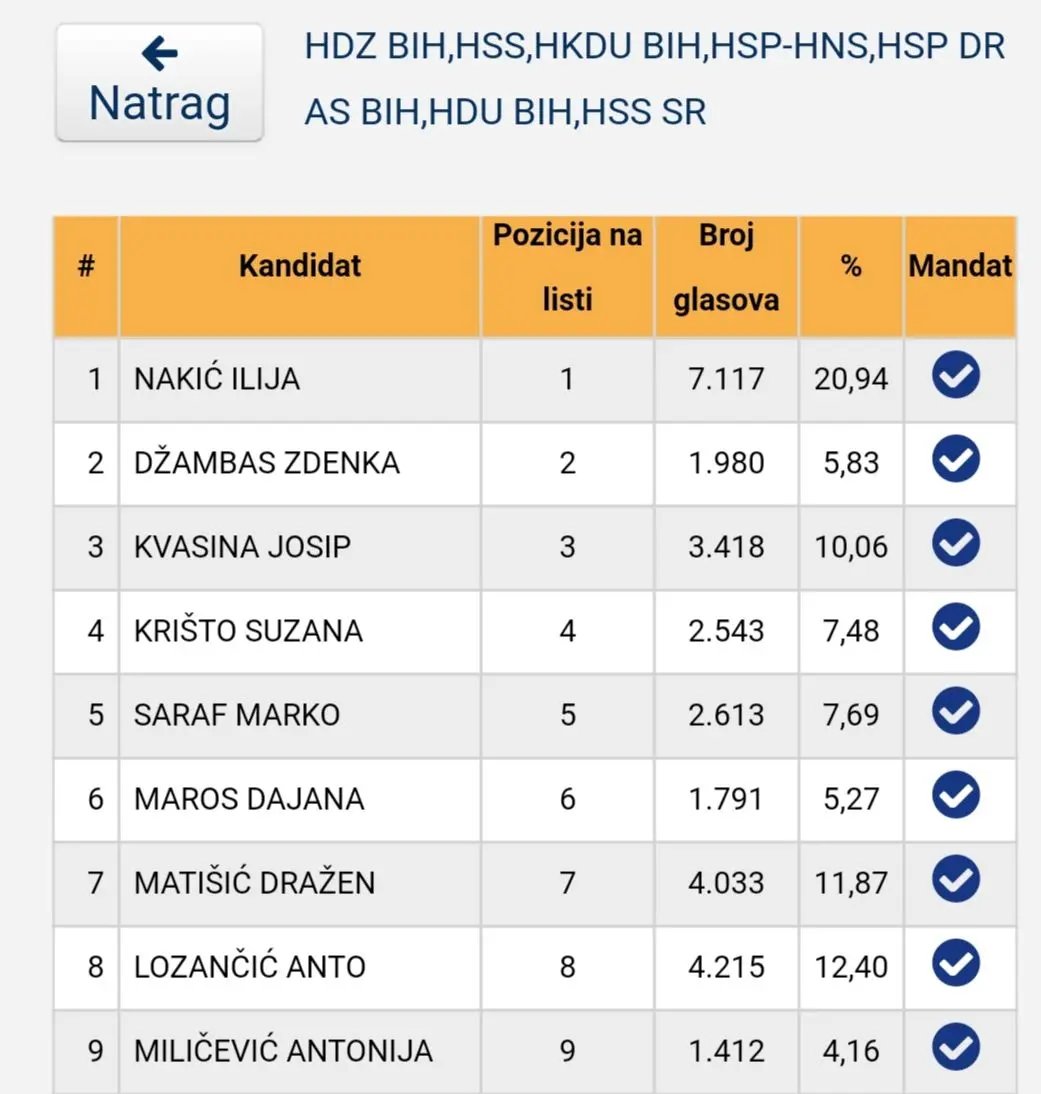Click mandate checkmark for Miličević Antonija

tap(955, 1049)
